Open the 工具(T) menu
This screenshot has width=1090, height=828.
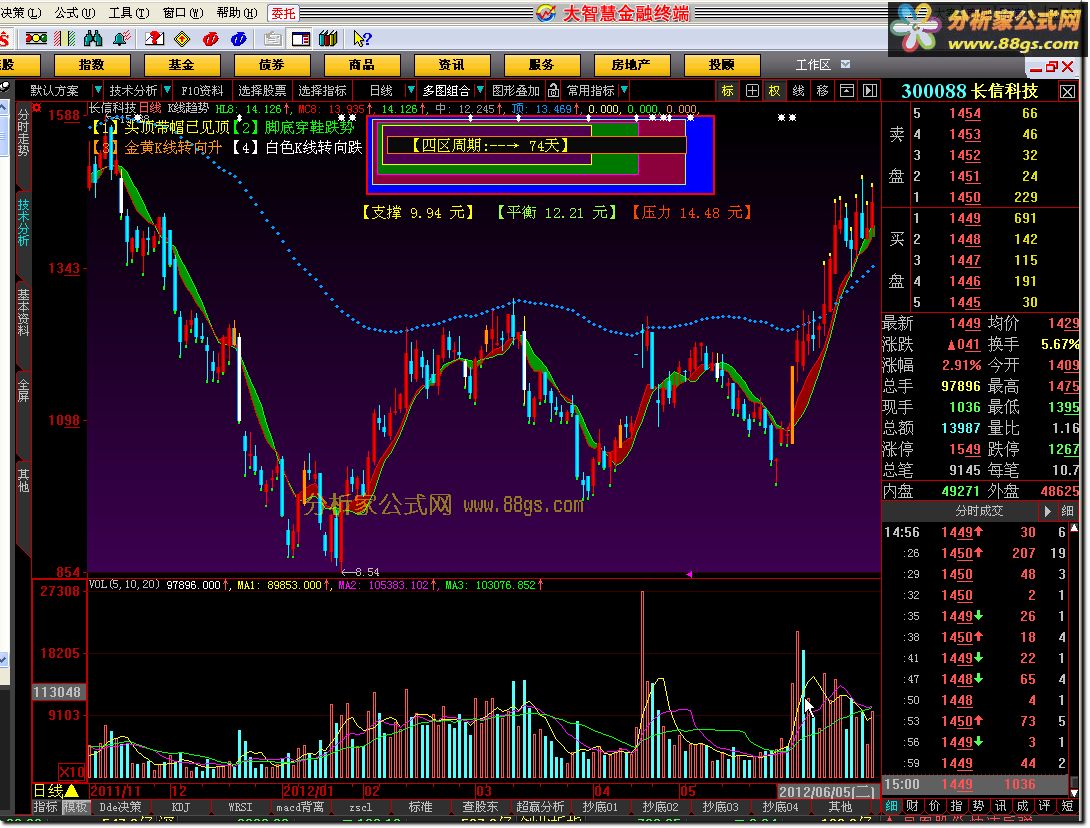coord(129,13)
